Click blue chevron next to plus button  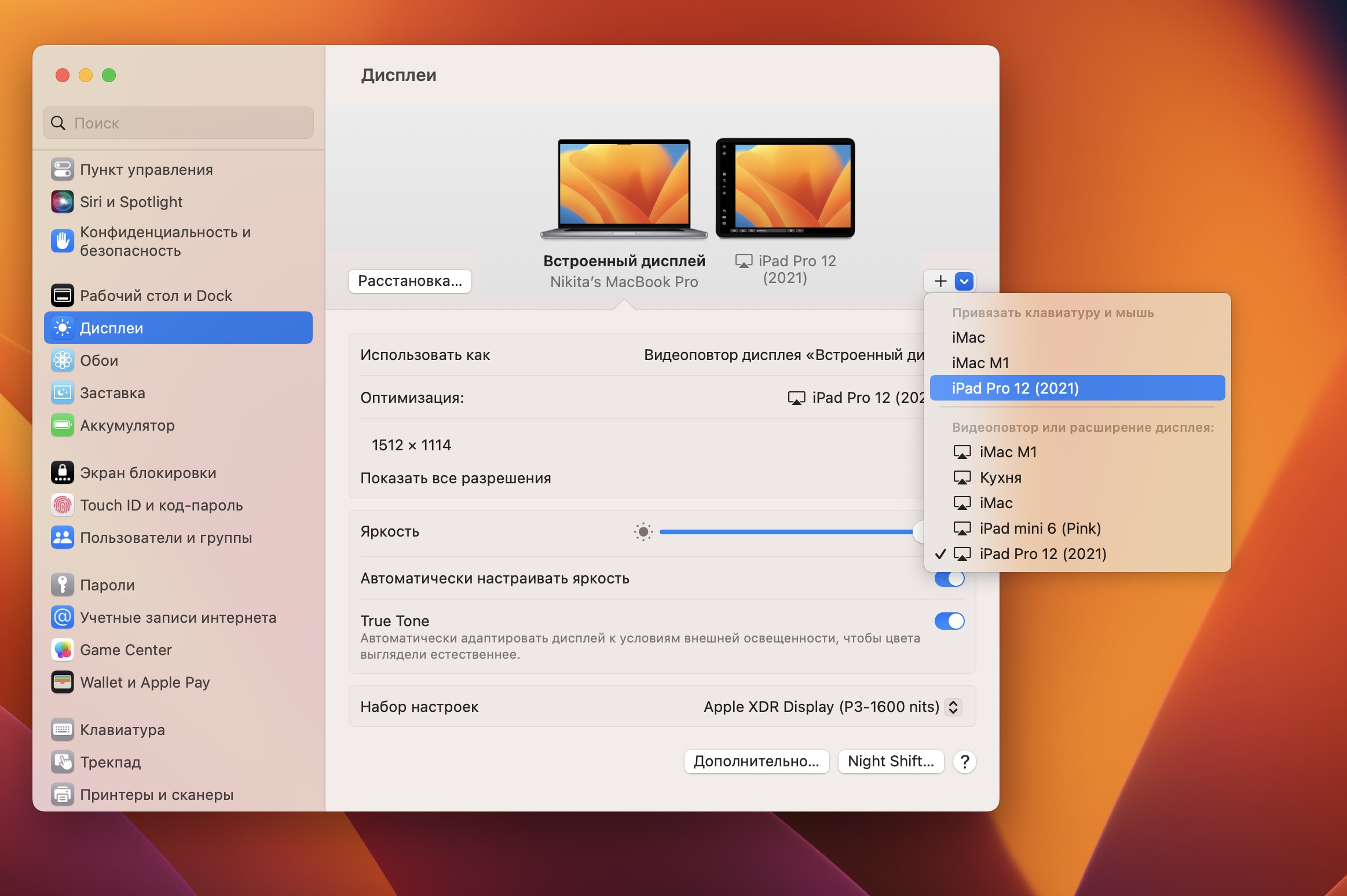(x=964, y=281)
